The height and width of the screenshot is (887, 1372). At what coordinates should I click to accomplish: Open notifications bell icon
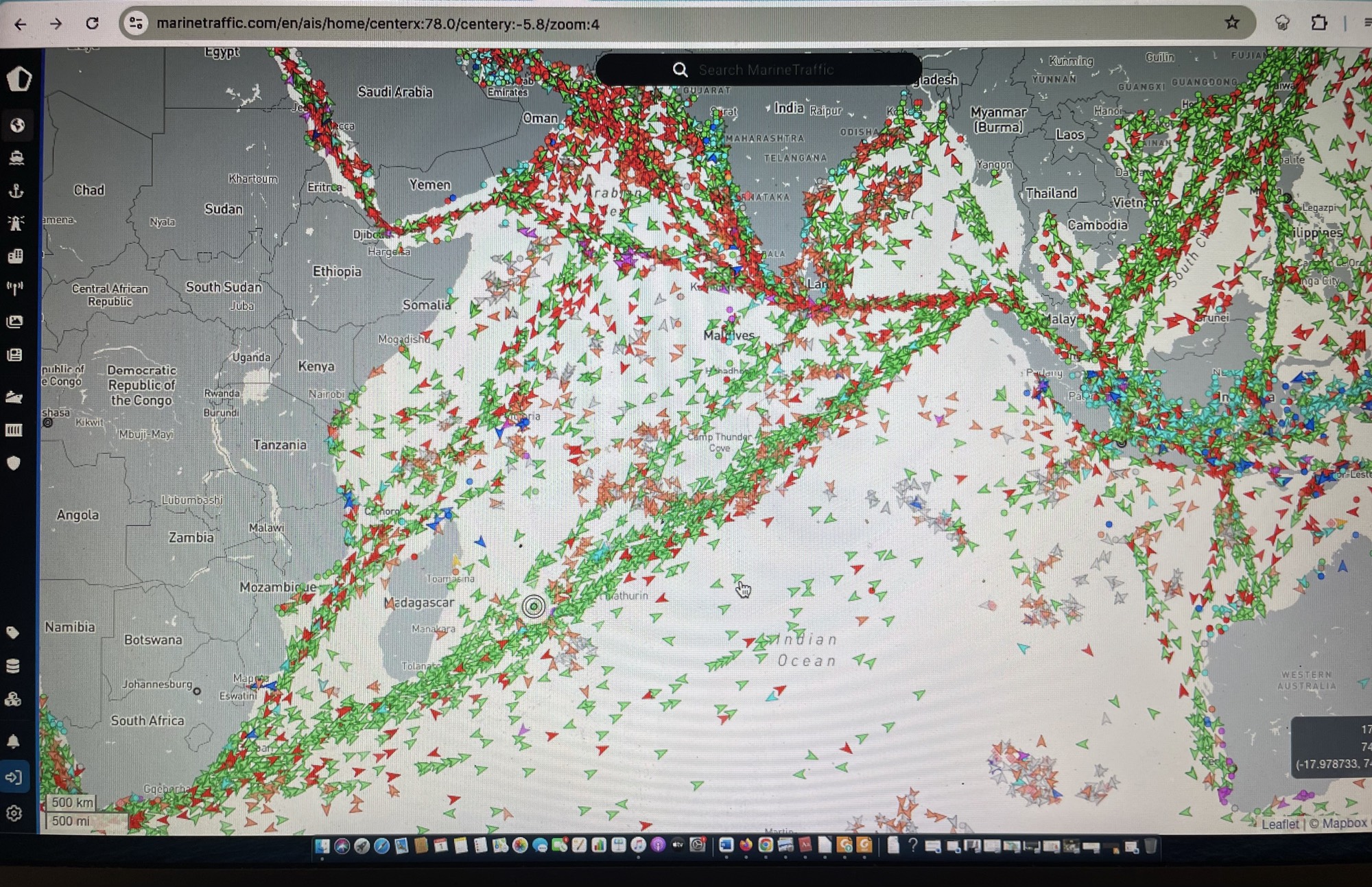pos(13,742)
